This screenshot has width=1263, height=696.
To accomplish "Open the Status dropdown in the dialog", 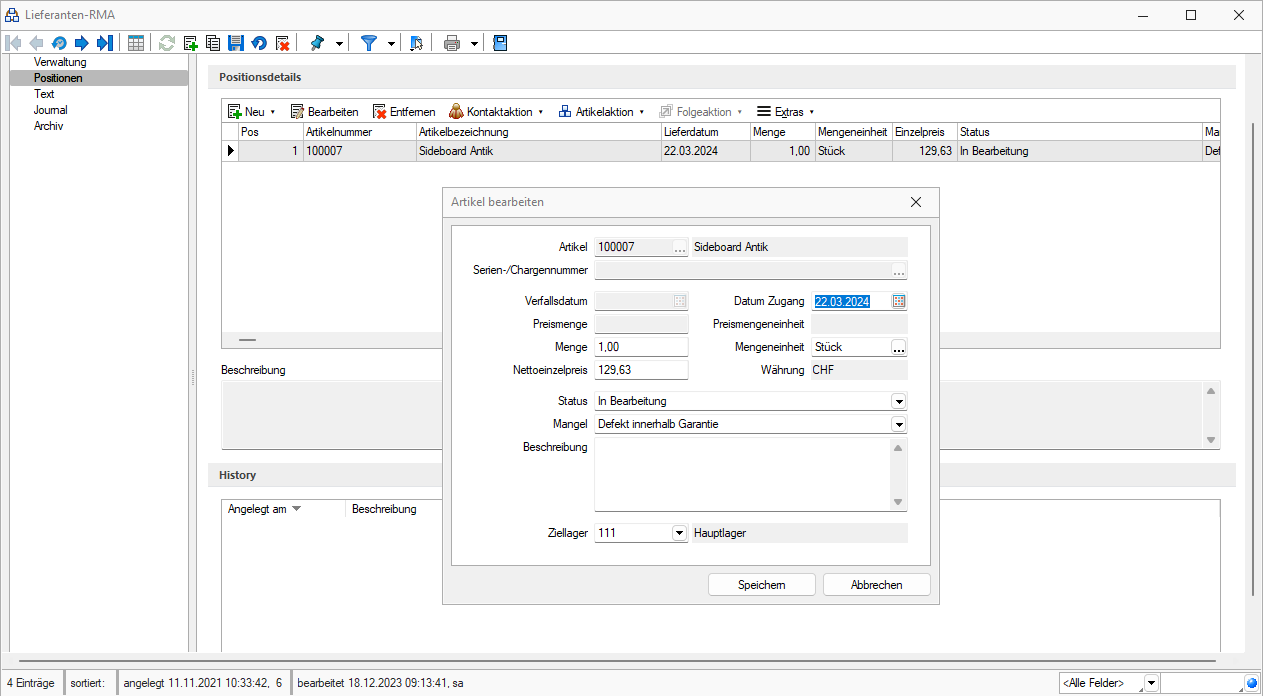I will [897, 400].
